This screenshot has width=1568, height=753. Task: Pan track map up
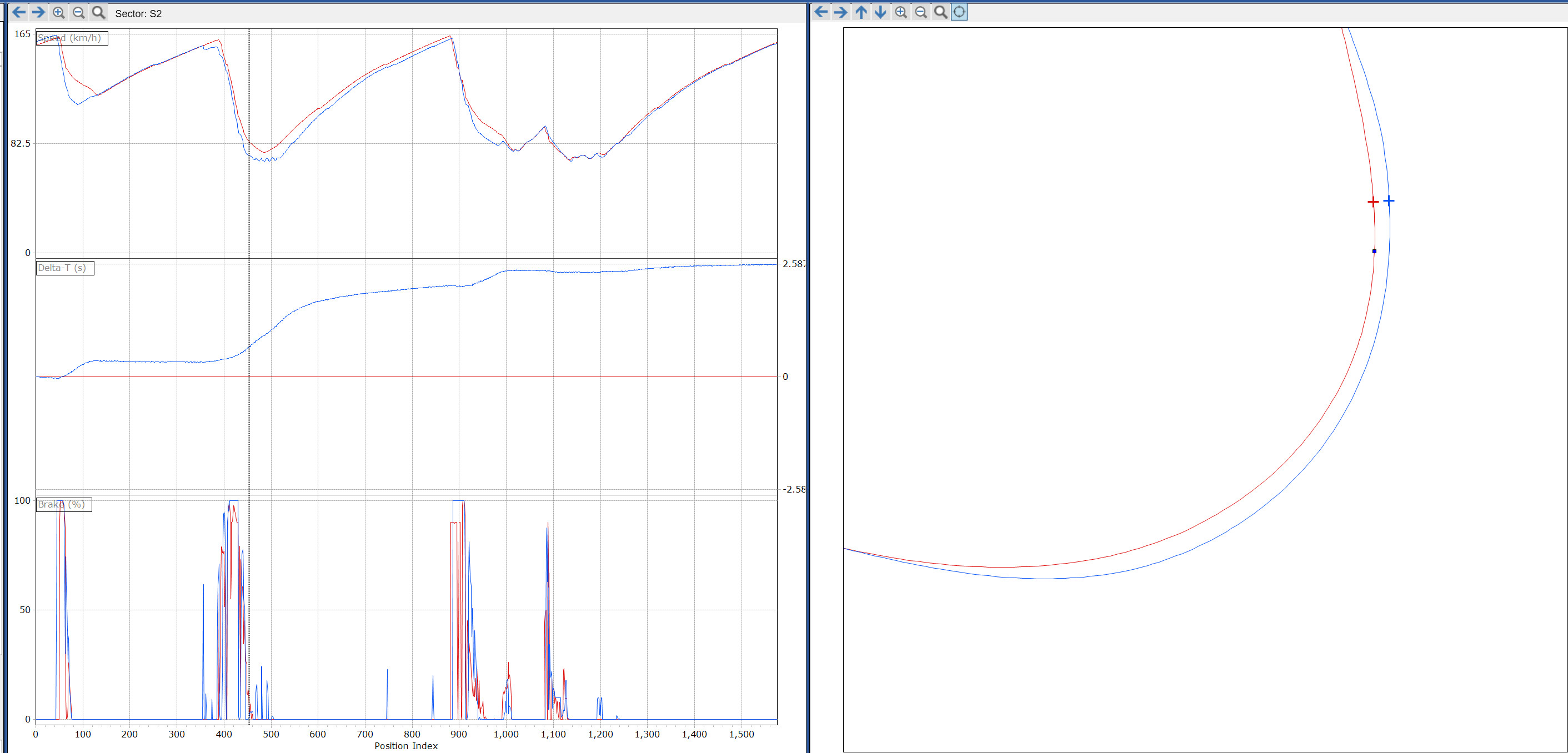[861, 12]
